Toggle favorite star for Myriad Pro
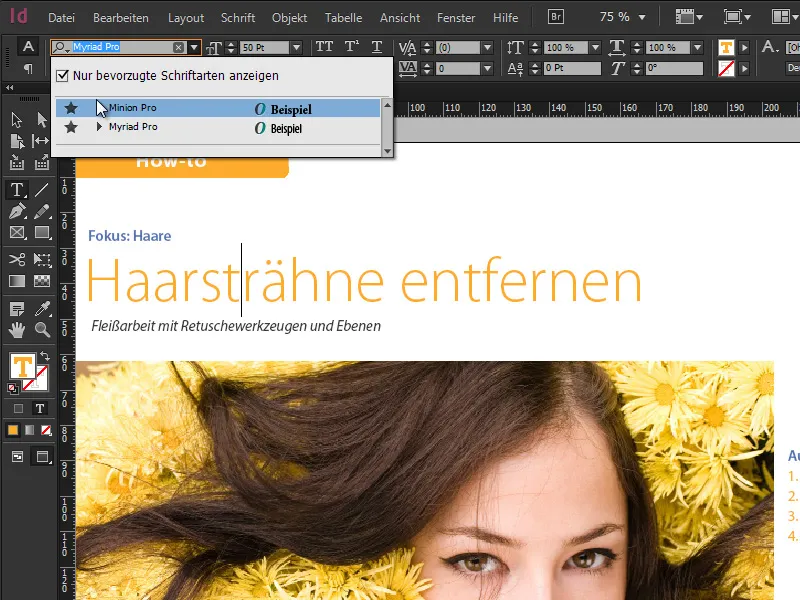The width and height of the screenshot is (800, 600). click(x=71, y=127)
